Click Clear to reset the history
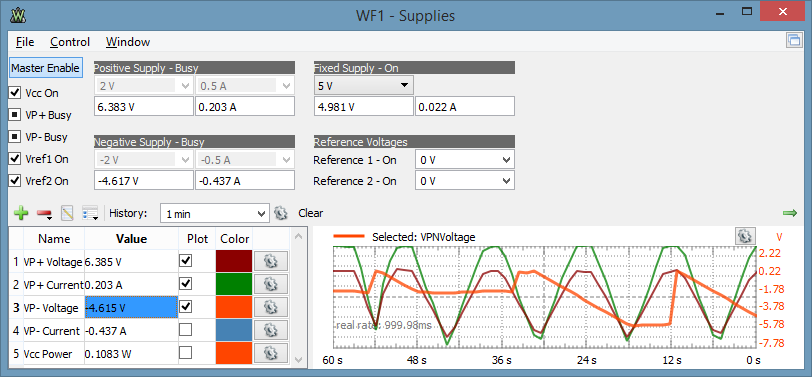The height and width of the screenshot is (377, 812). (x=311, y=213)
